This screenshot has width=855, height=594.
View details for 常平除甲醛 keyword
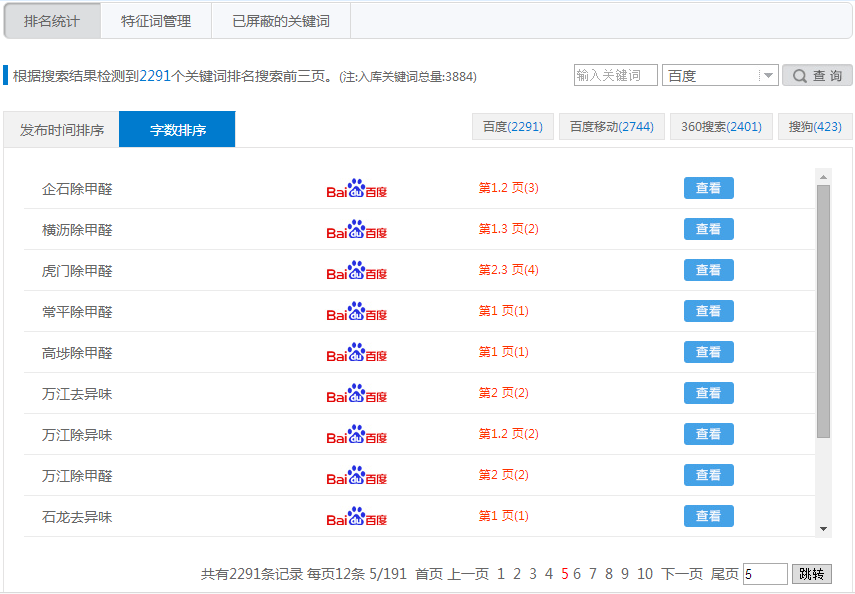[708, 311]
